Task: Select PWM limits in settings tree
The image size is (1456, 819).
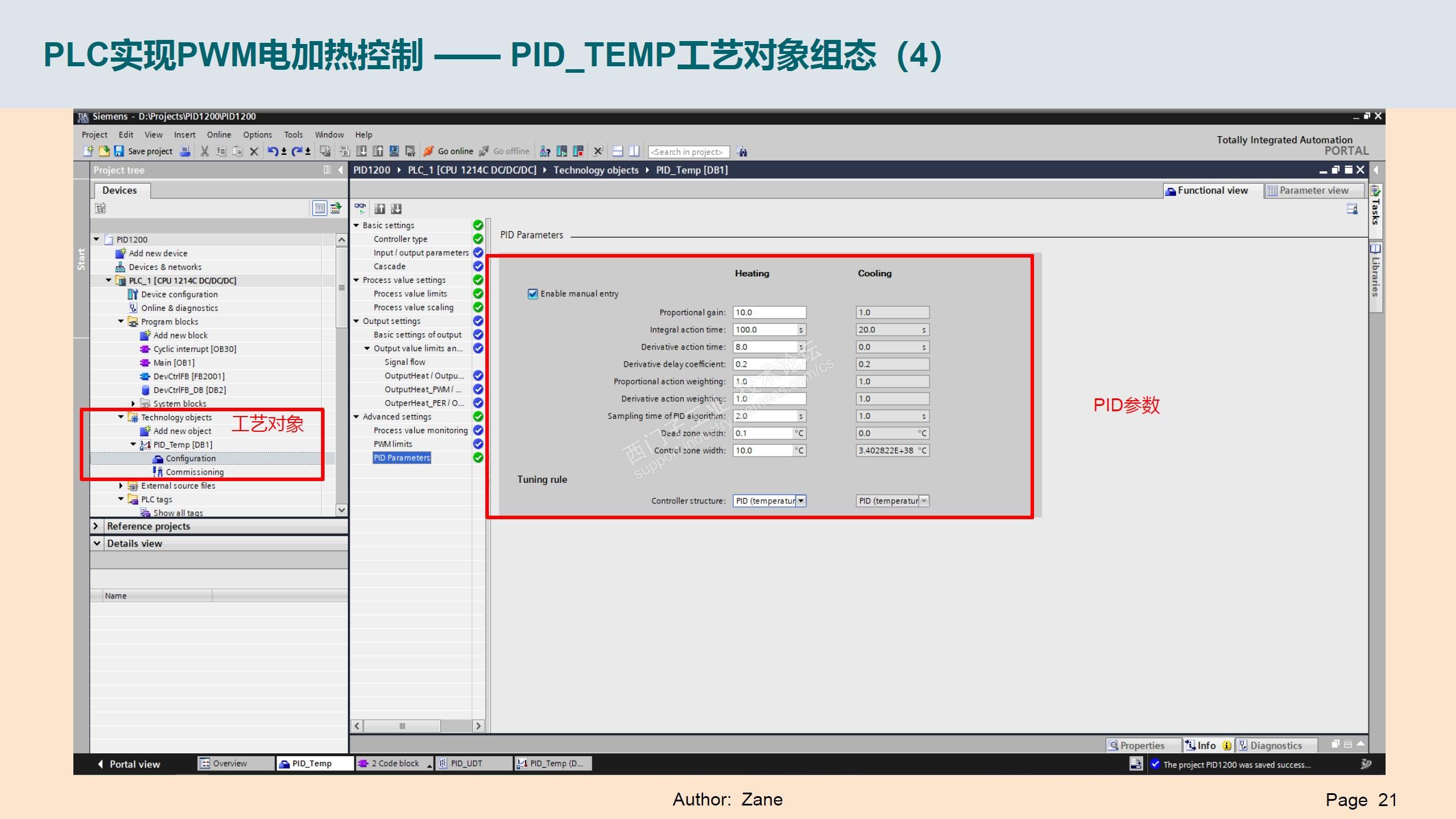Action: click(393, 444)
